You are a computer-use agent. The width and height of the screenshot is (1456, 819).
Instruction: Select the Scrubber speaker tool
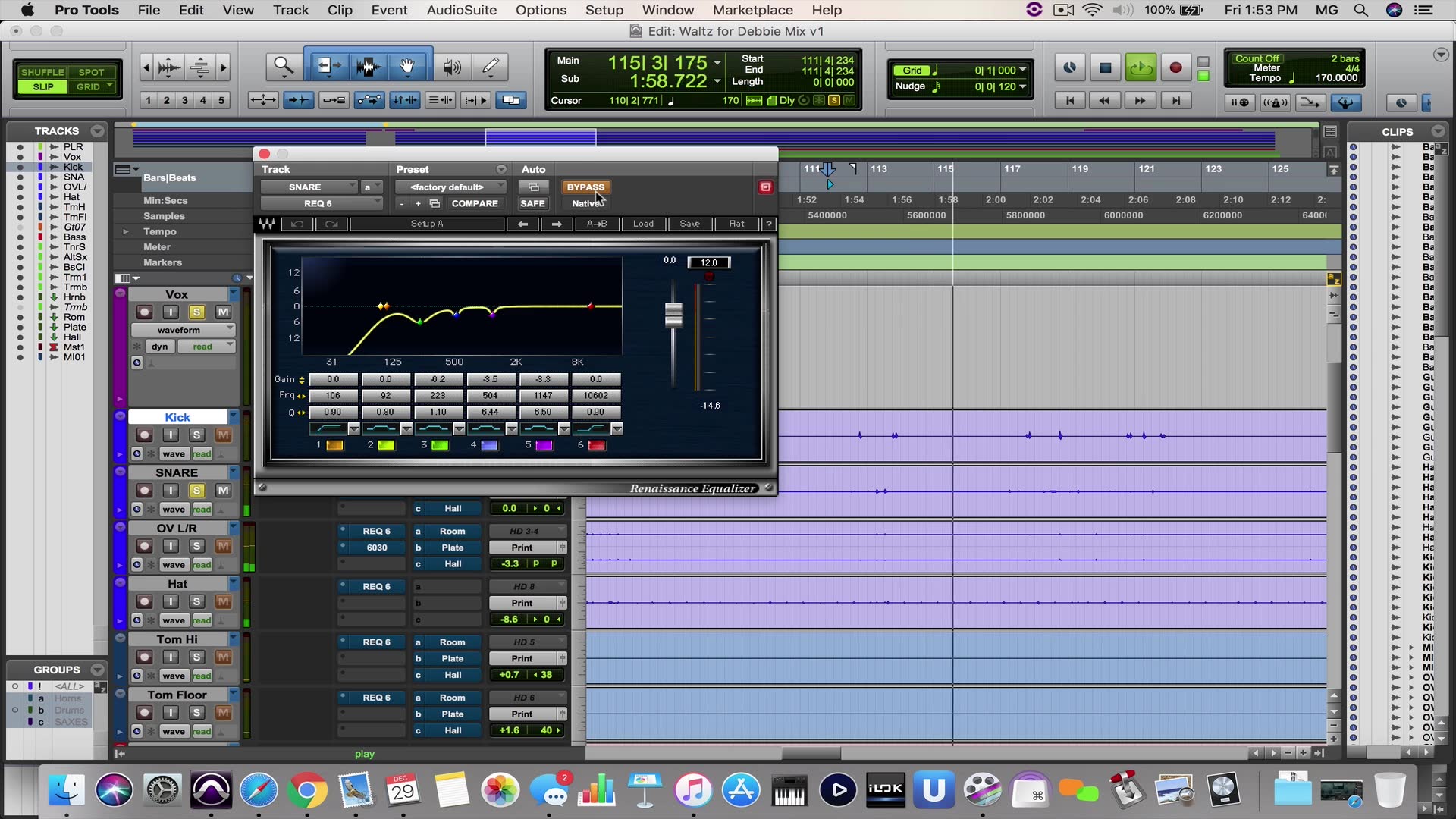452,67
